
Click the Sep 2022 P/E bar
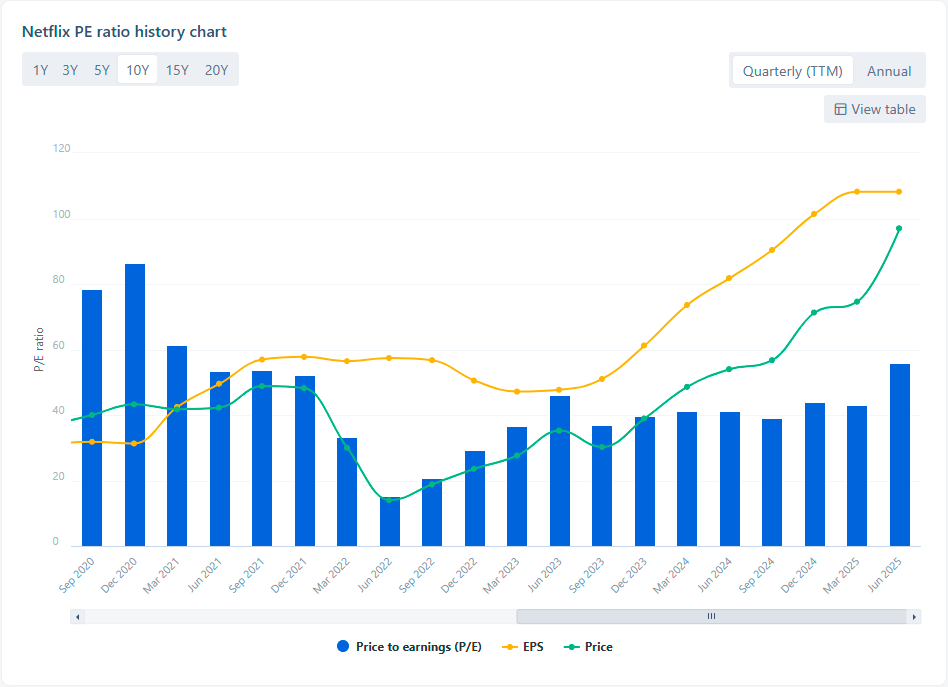pyautogui.click(x=432, y=513)
